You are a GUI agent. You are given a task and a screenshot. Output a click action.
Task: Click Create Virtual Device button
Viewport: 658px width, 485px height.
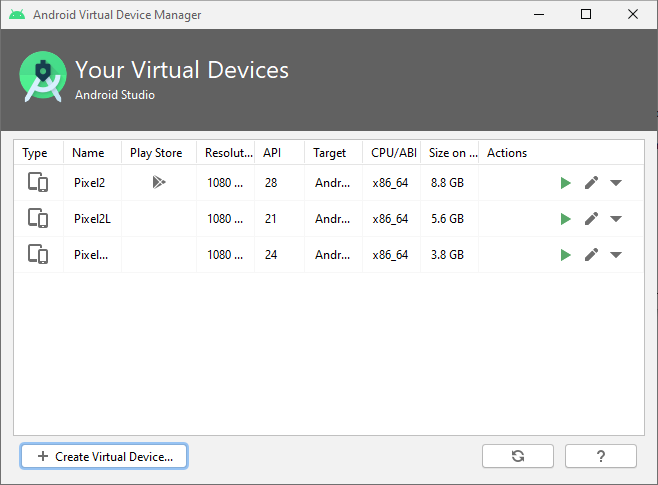click(104, 456)
